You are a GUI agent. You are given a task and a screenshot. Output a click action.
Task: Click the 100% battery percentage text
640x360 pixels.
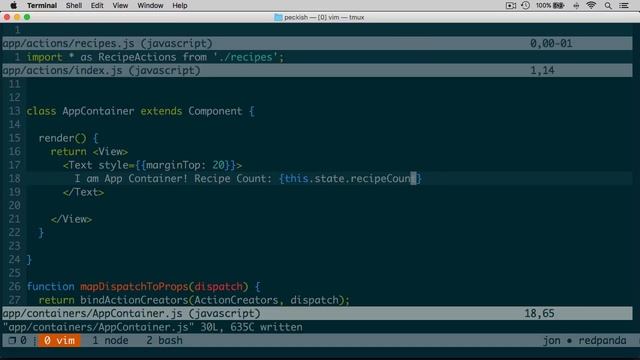click(543, 5)
